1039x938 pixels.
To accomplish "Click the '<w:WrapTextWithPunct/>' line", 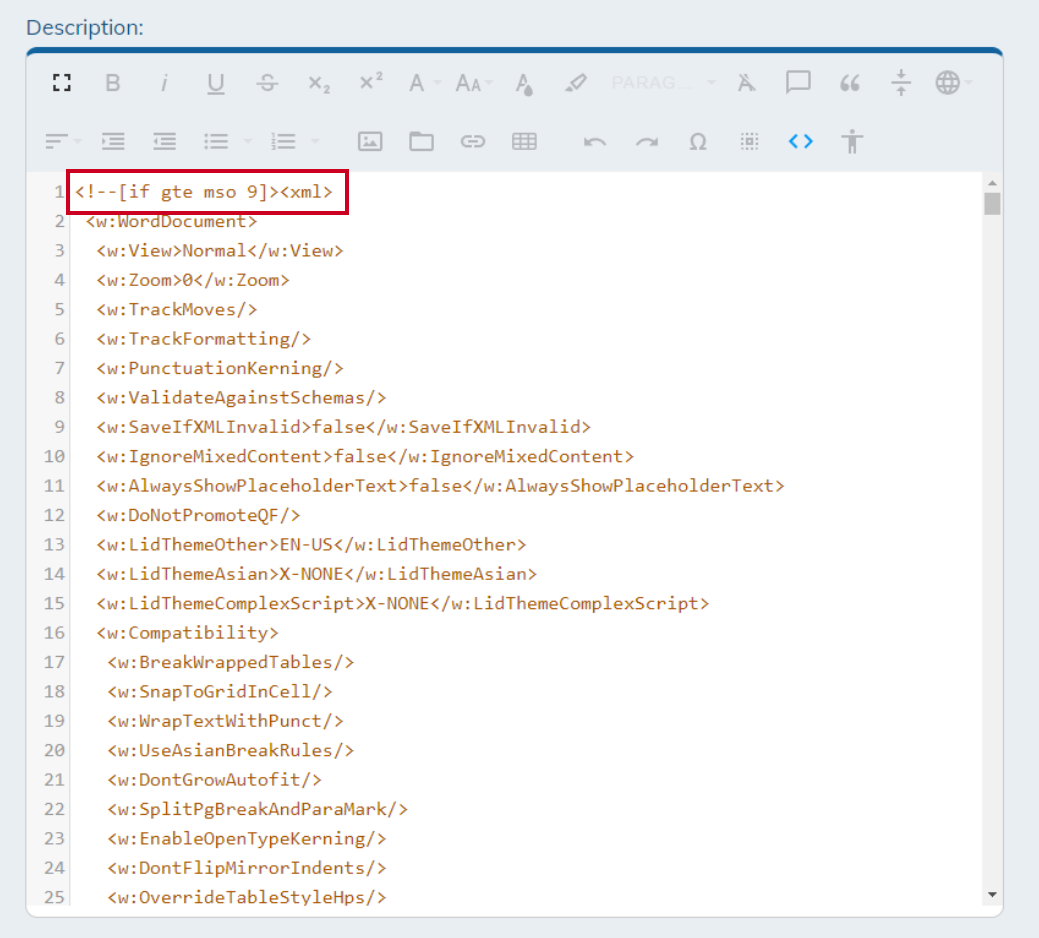I will 225,721.
